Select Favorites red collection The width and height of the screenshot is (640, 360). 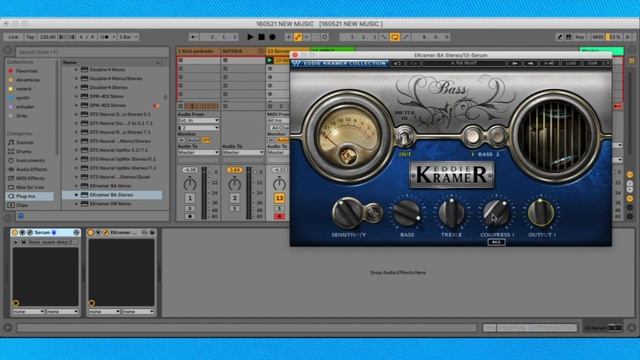(x=27, y=71)
